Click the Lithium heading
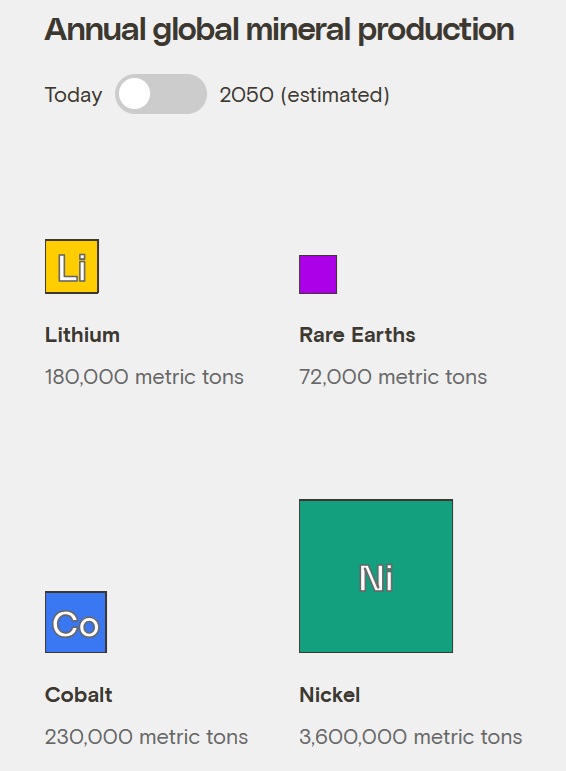Image resolution: width=566 pixels, height=771 pixels. (82, 335)
